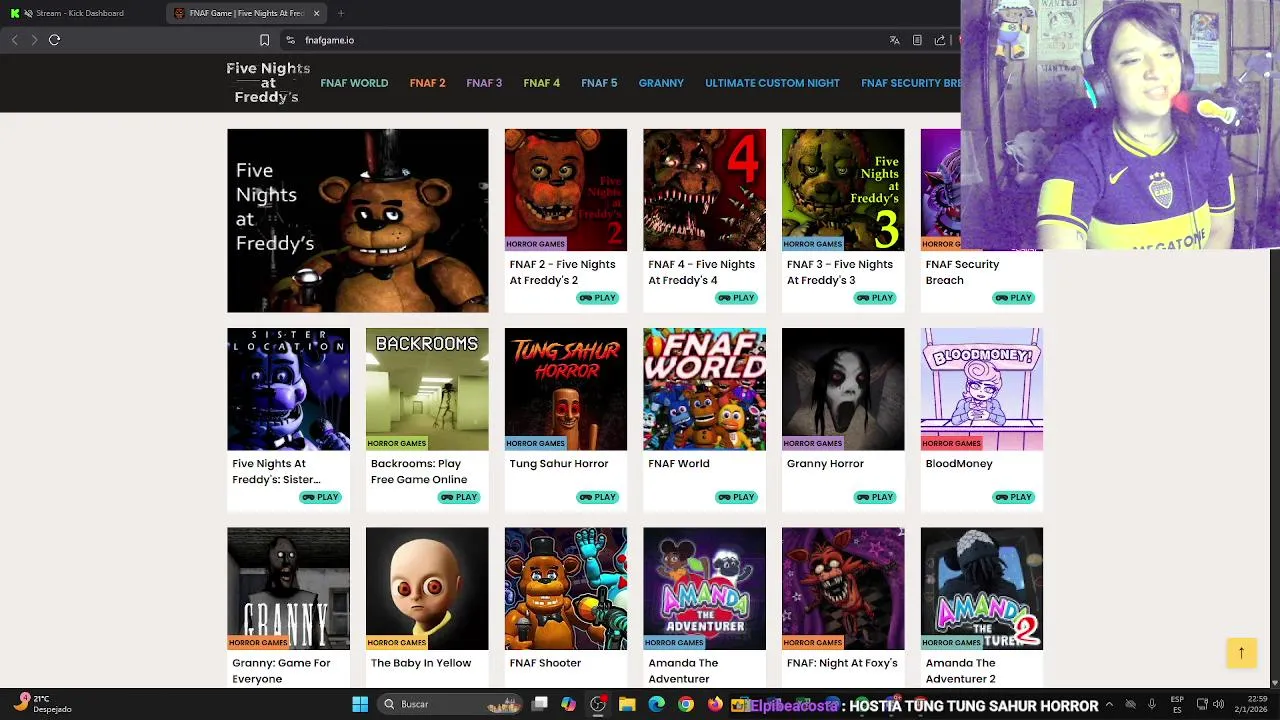Image resolution: width=1280 pixels, height=720 pixels.
Task: Open a new browser tab with plus icon
Action: (340, 13)
